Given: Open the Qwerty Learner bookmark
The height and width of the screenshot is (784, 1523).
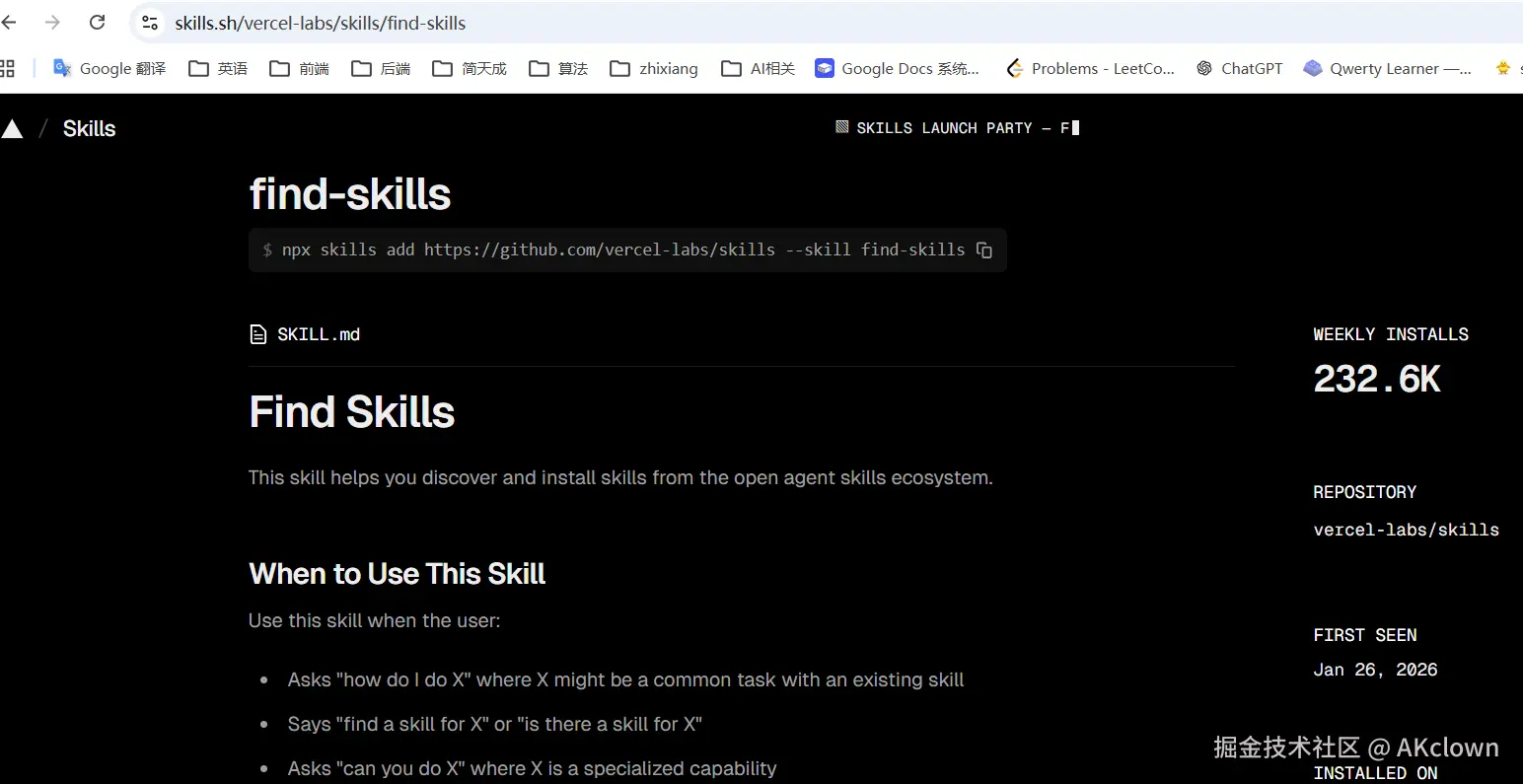Looking at the screenshot, I should click(1387, 68).
